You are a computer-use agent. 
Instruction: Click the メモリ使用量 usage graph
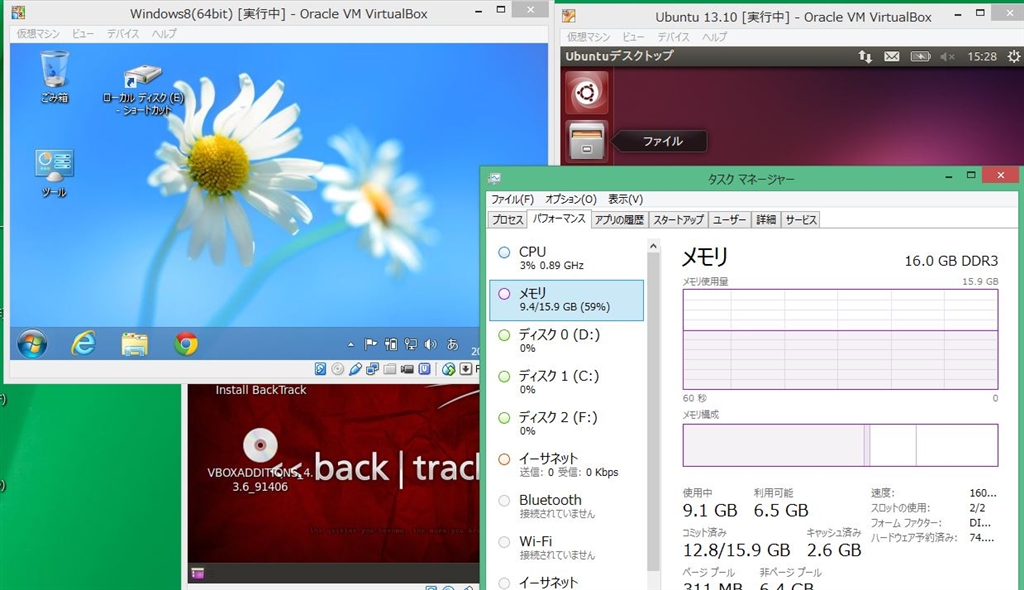[x=840, y=339]
